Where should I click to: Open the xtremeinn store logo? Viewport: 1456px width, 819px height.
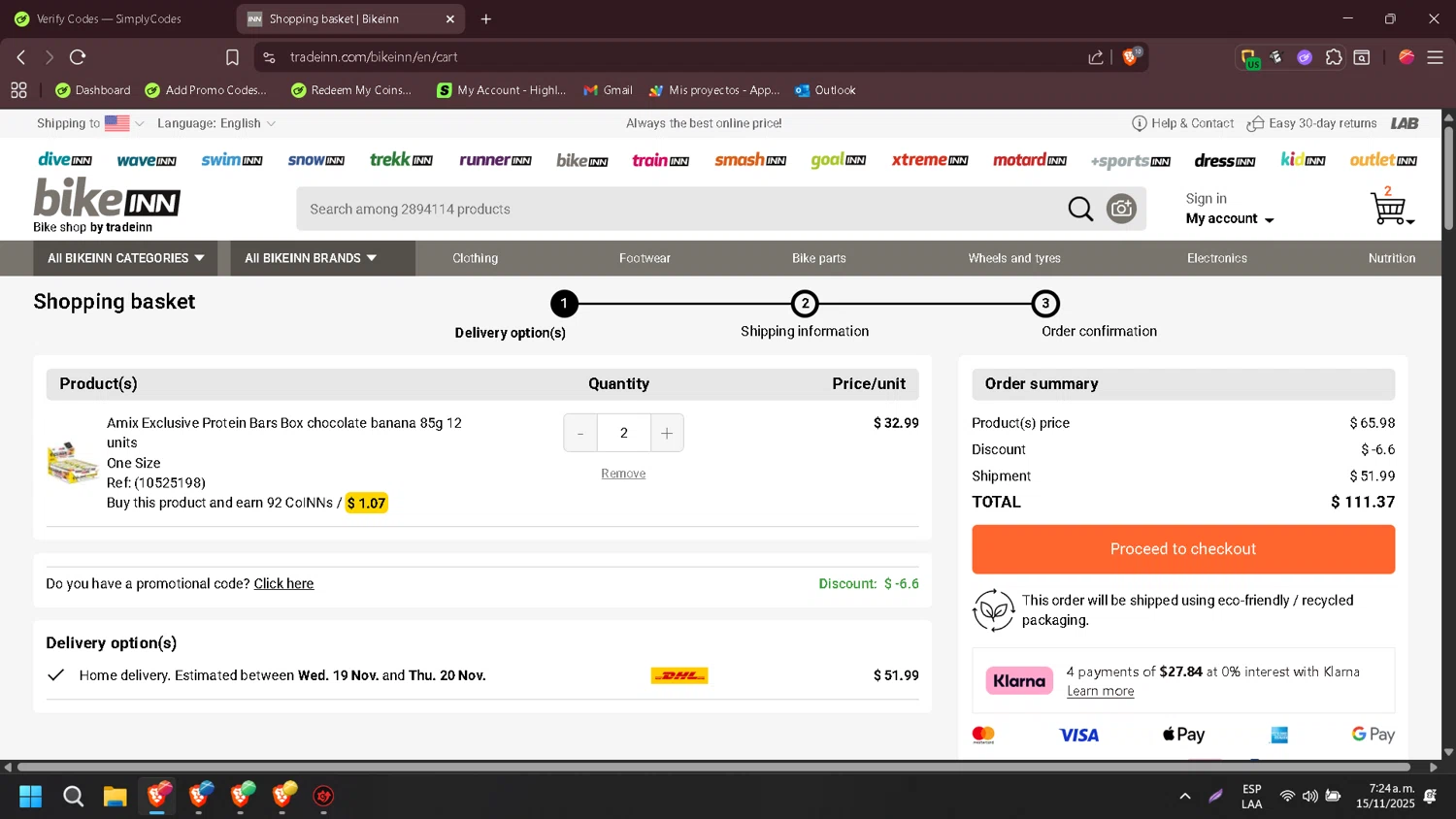[x=930, y=160]
